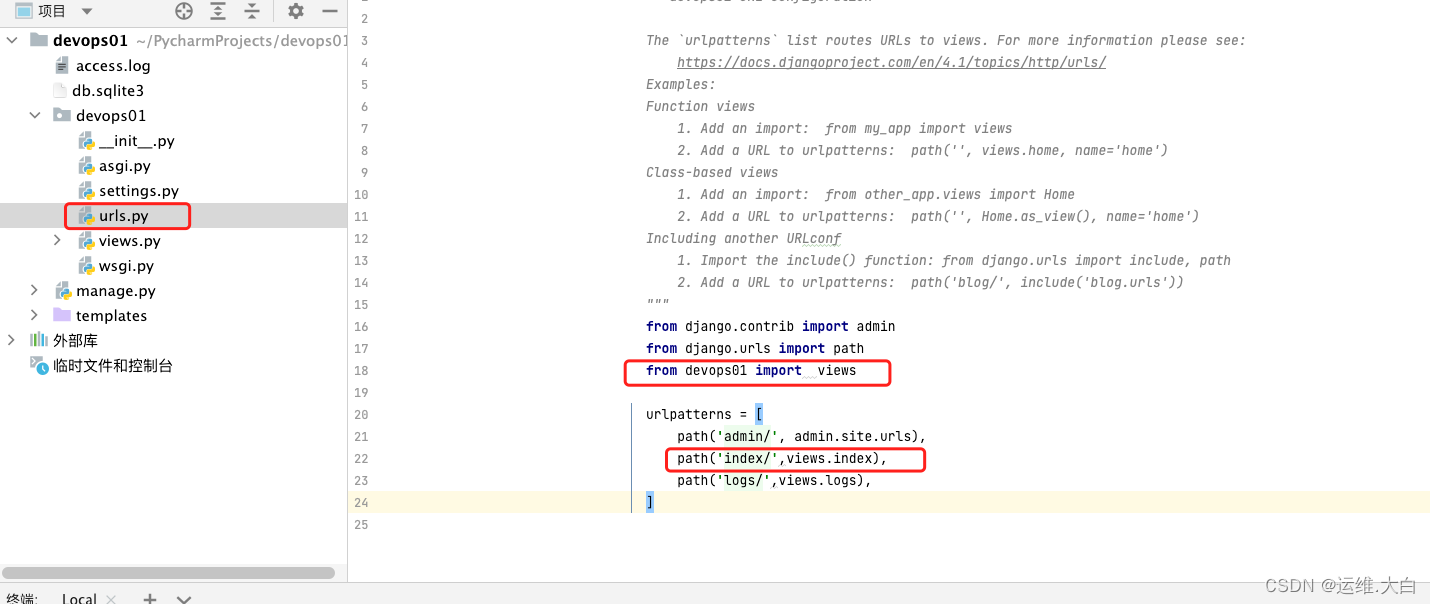The width and height of the screenshot is (1430, 604).
Task: Add a new terminal session with plus
Action: click(149, 598)
